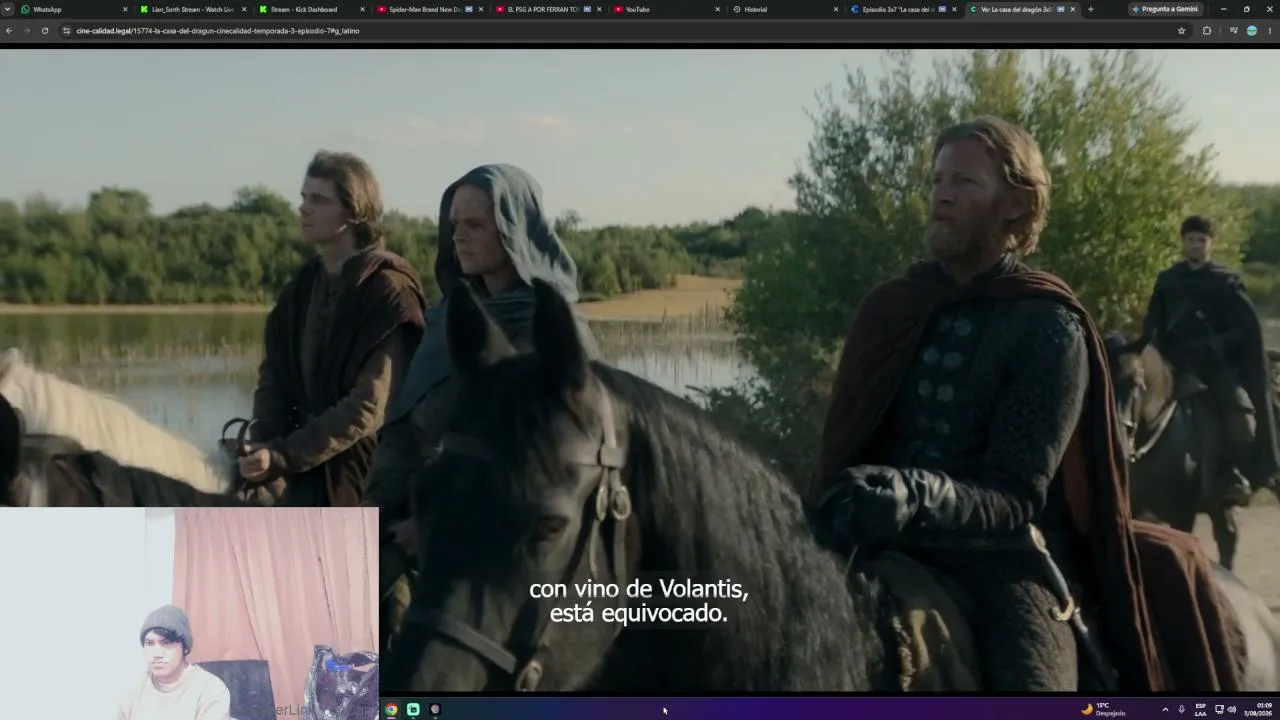Screen dimensions: 1280x720
Task: Click the Pregunta a Gemini button
Action: (x=1166, y=9)
